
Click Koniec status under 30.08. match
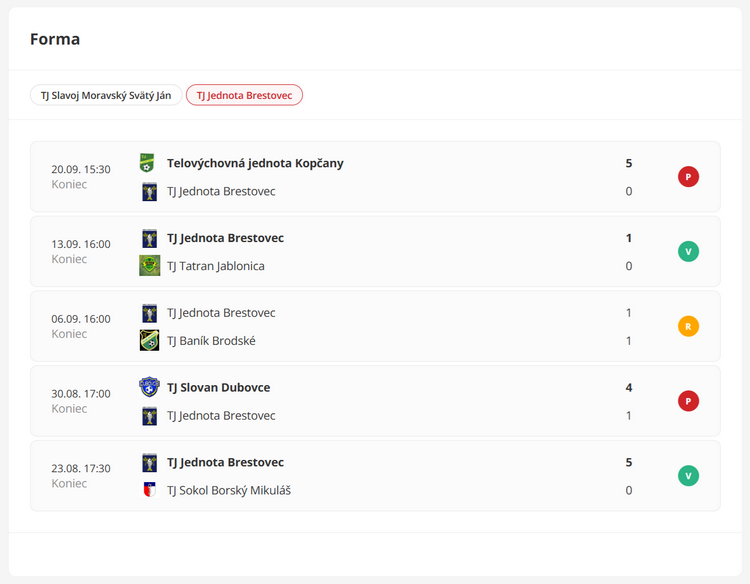click(x=69, y=408)
